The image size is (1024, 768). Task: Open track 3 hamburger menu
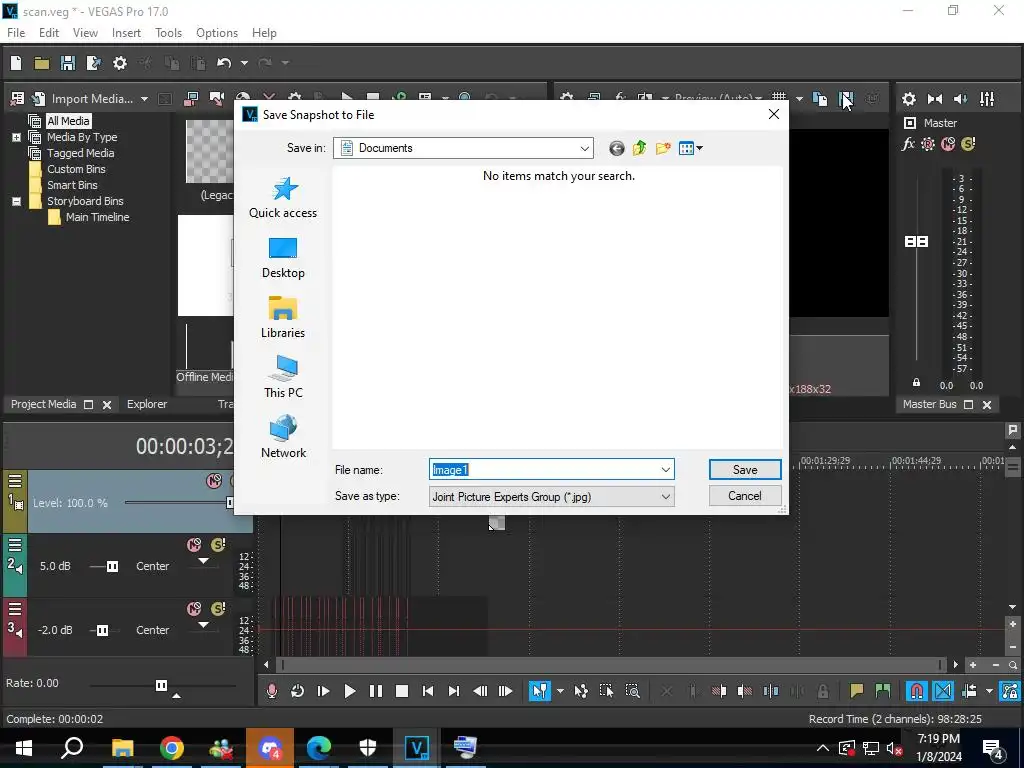coord(15,609)
